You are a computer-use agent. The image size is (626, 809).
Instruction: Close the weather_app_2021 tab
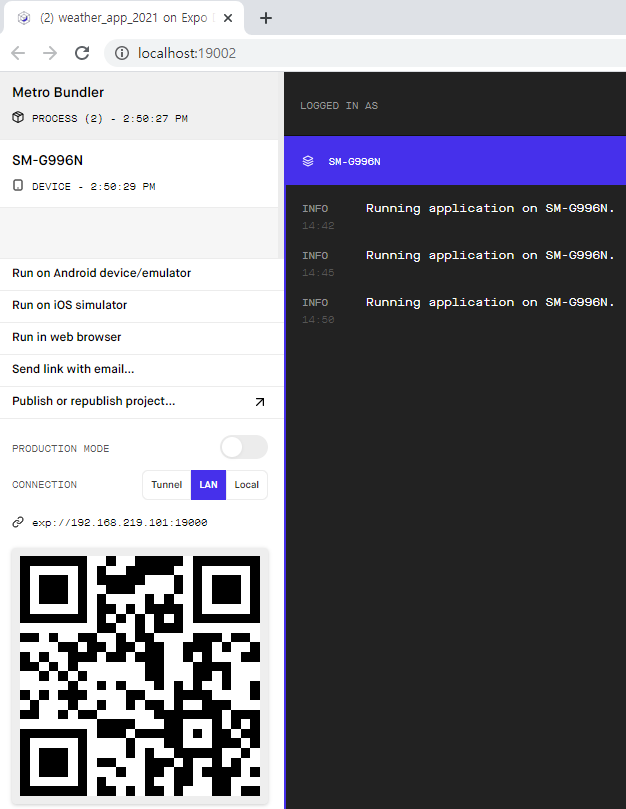tap(228, 18)
